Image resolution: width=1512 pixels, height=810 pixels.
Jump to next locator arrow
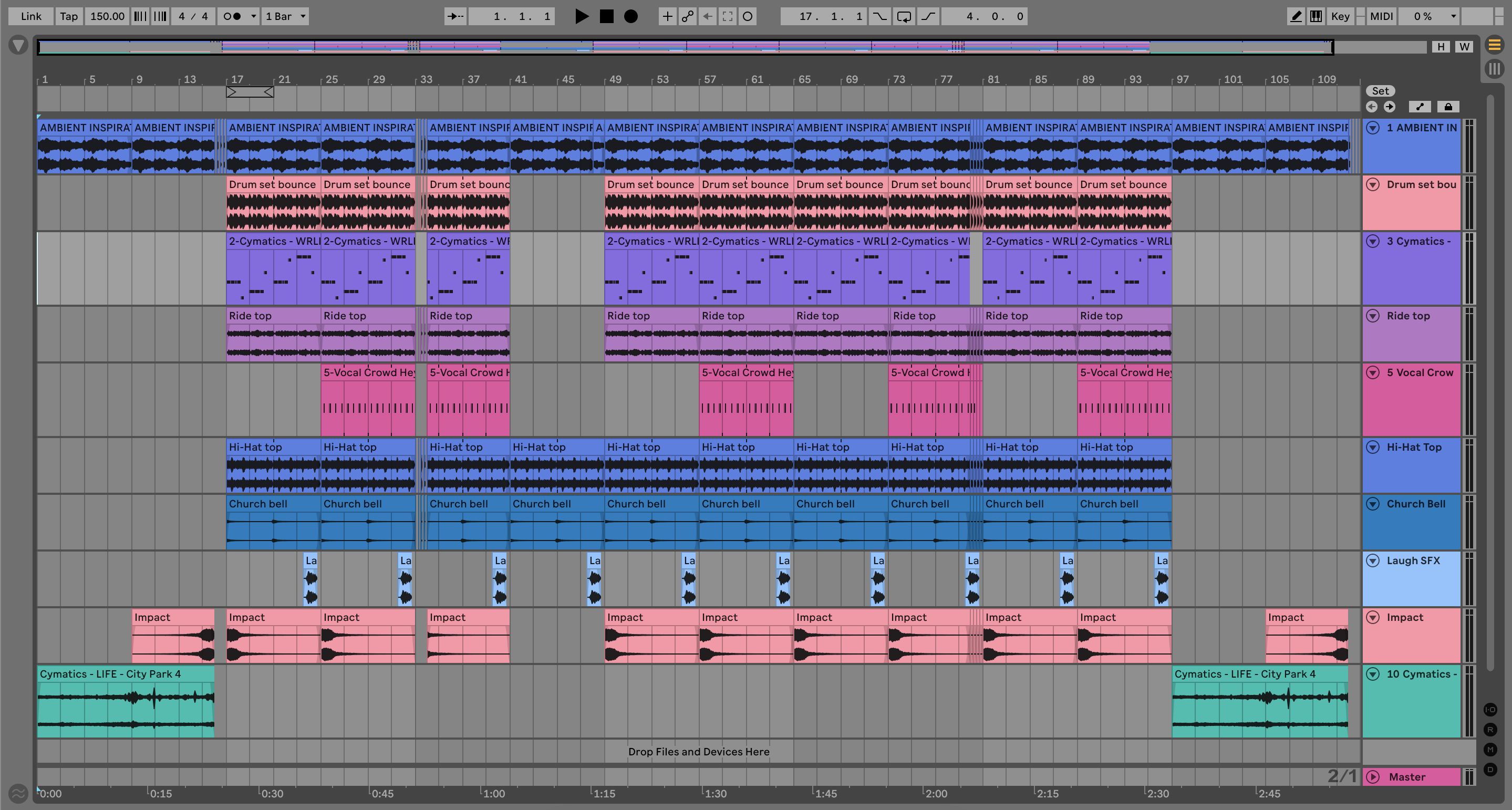pyautogui.click(x=1389, y=107)
